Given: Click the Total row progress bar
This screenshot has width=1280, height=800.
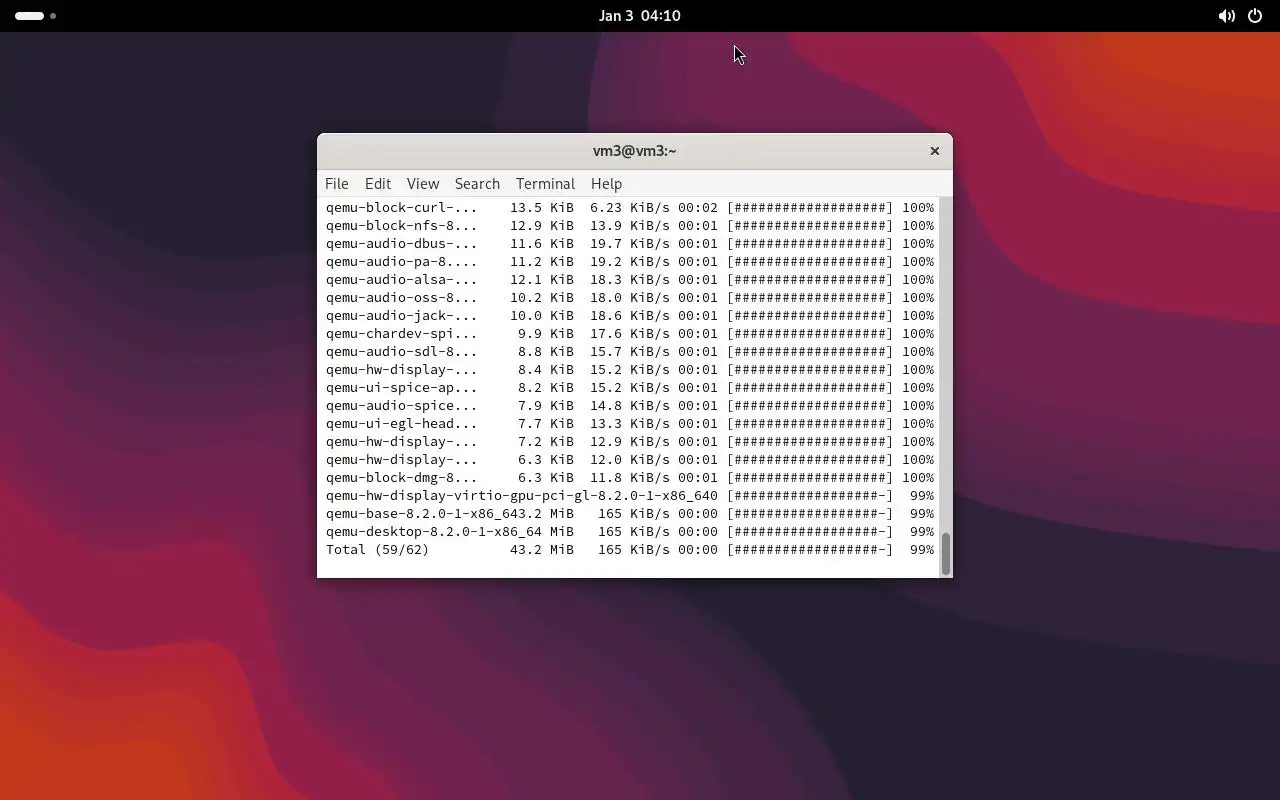Looking at the screenshot, I should click(810, 550).
